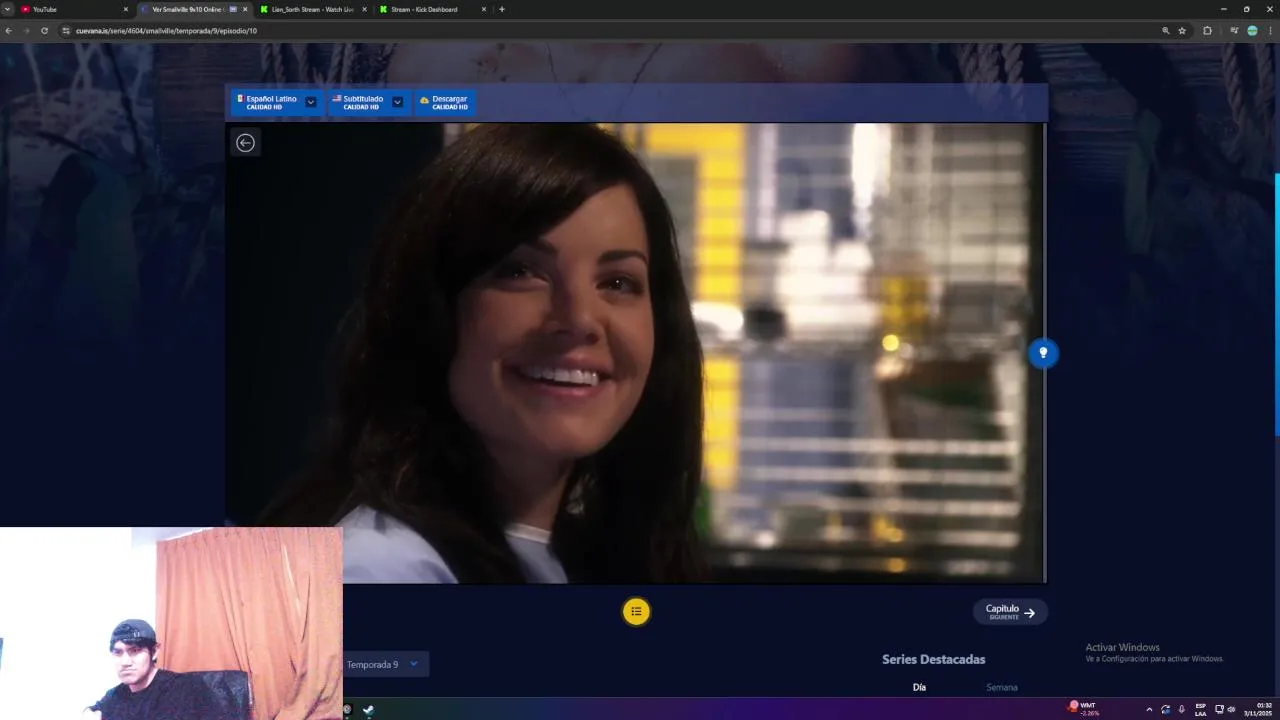
Task: Close the Lien_Sorth Stream tab
Action: (364, 9)
